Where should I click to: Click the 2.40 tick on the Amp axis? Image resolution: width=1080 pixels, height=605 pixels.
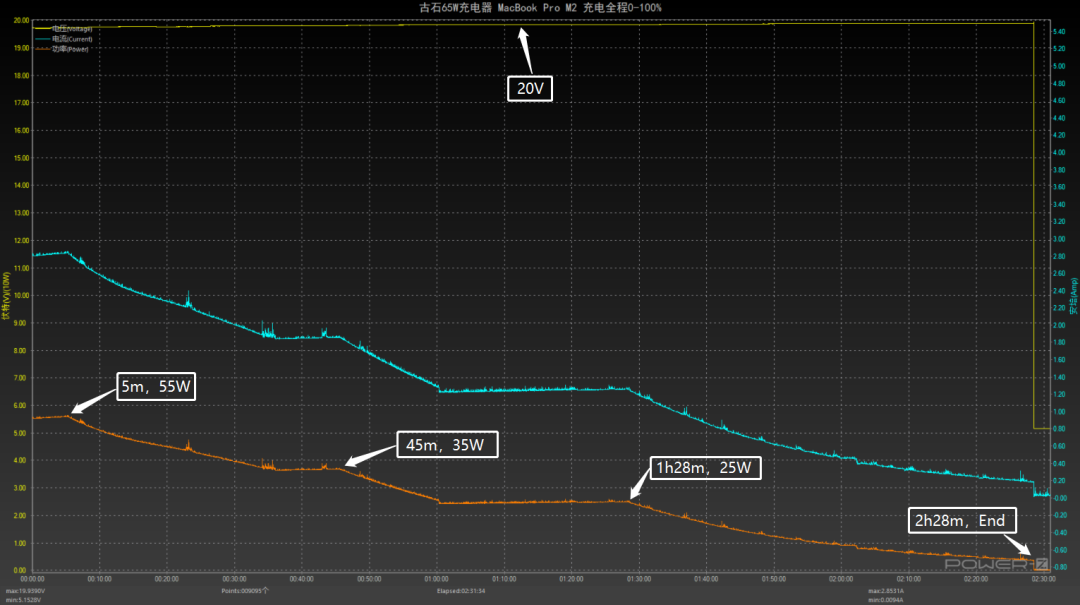[1059, 291]
